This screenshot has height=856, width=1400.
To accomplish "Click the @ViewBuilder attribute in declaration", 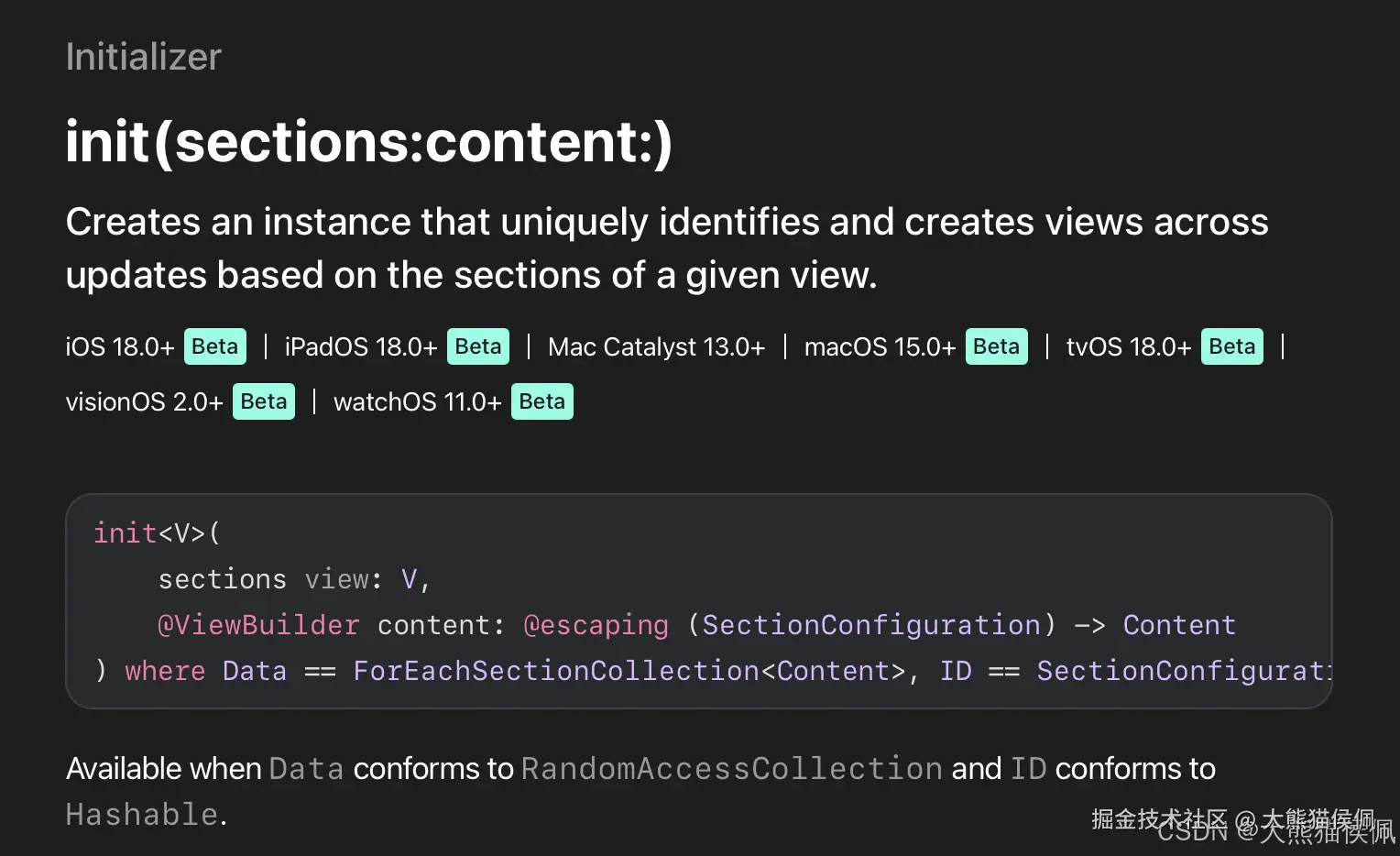I will pyautogui.click(x=258, y=625).
